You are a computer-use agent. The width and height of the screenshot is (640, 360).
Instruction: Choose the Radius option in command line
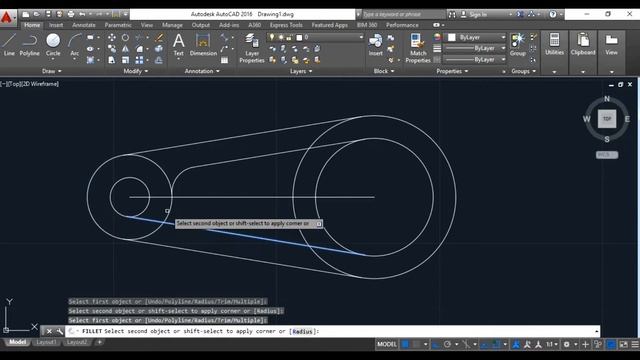point(302,331)
